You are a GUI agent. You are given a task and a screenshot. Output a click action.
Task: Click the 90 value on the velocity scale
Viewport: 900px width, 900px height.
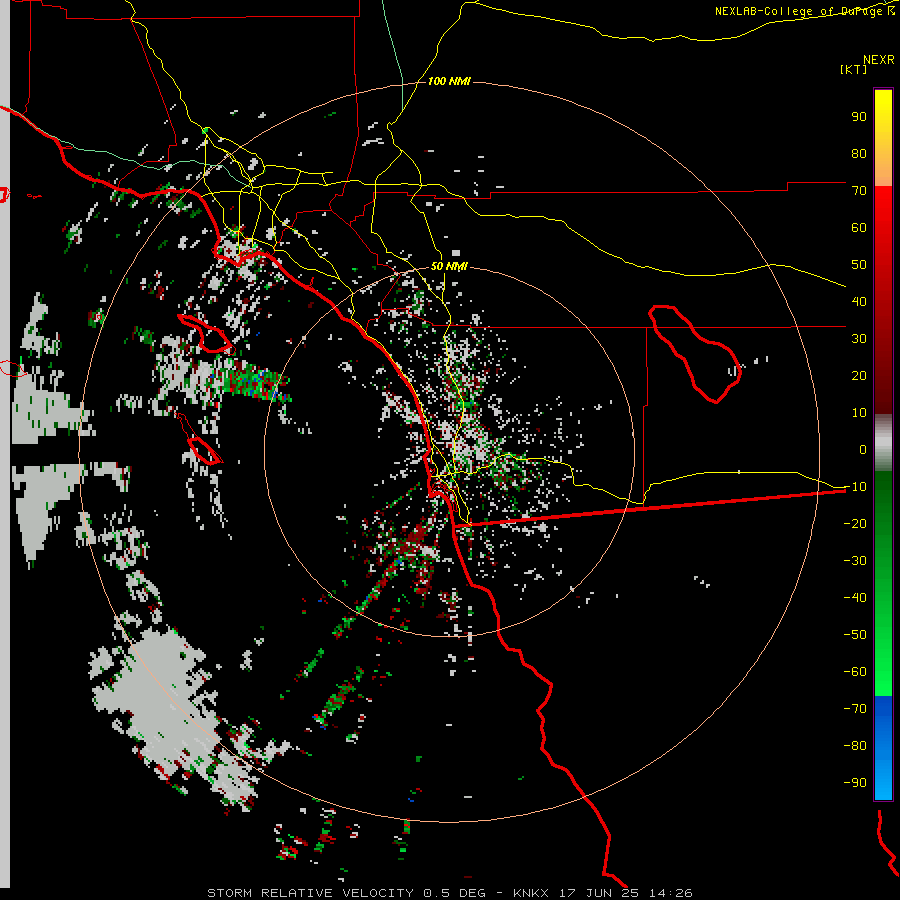[859, 117]
